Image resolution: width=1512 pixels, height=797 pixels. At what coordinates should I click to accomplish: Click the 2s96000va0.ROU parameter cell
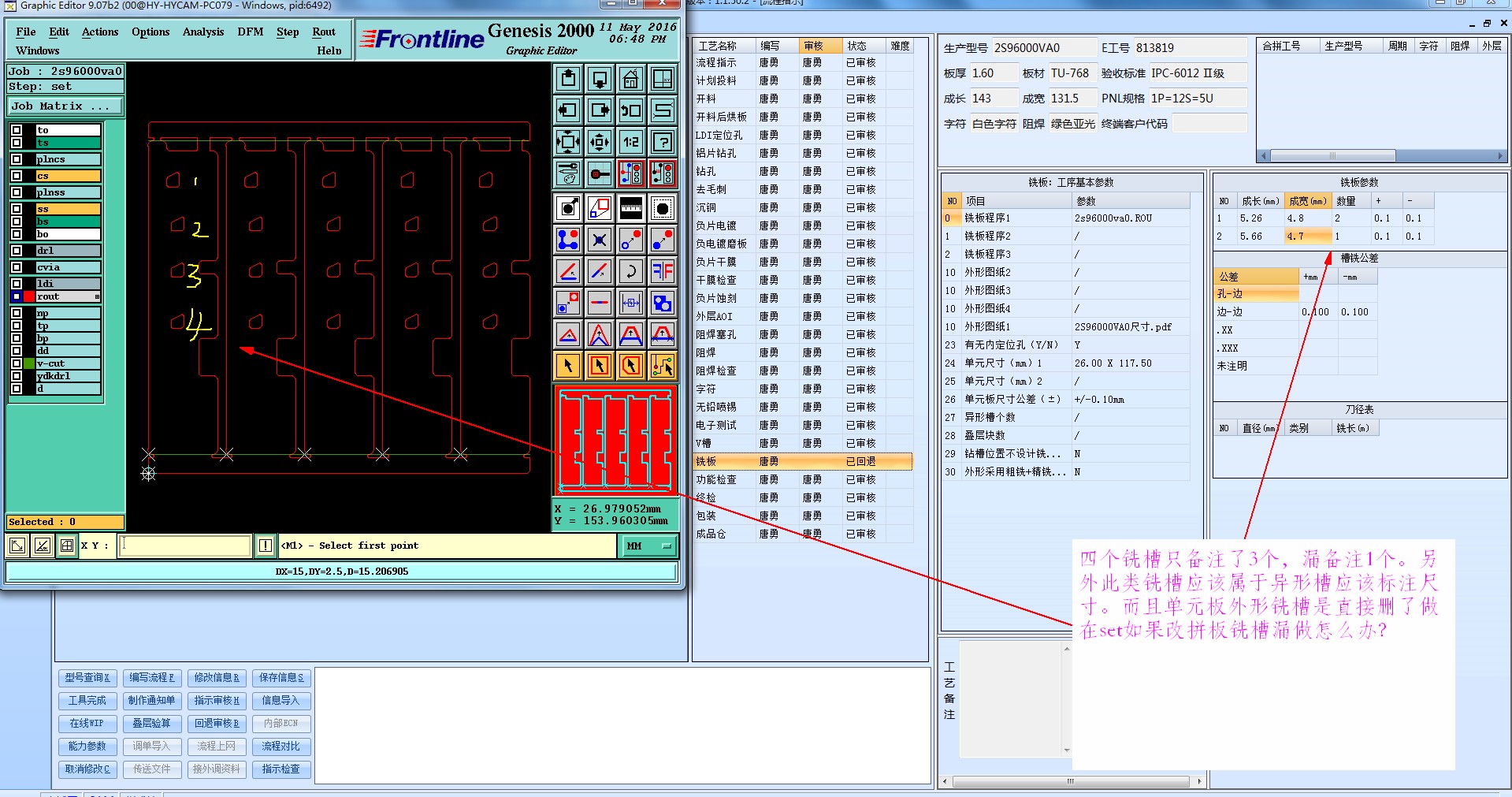pos(1130,218)
